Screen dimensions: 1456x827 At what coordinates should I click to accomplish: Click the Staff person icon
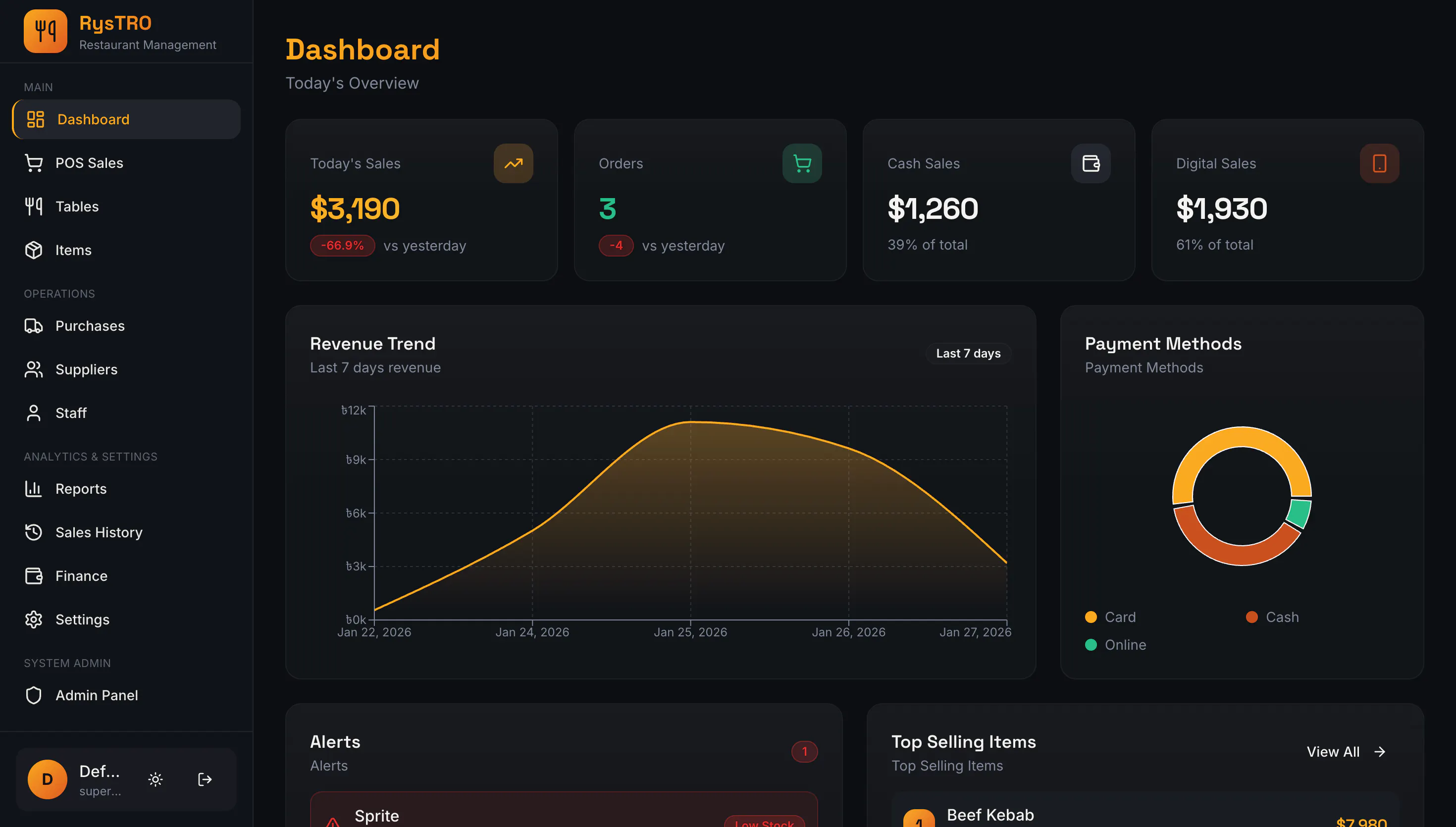[x=34, y=413]
